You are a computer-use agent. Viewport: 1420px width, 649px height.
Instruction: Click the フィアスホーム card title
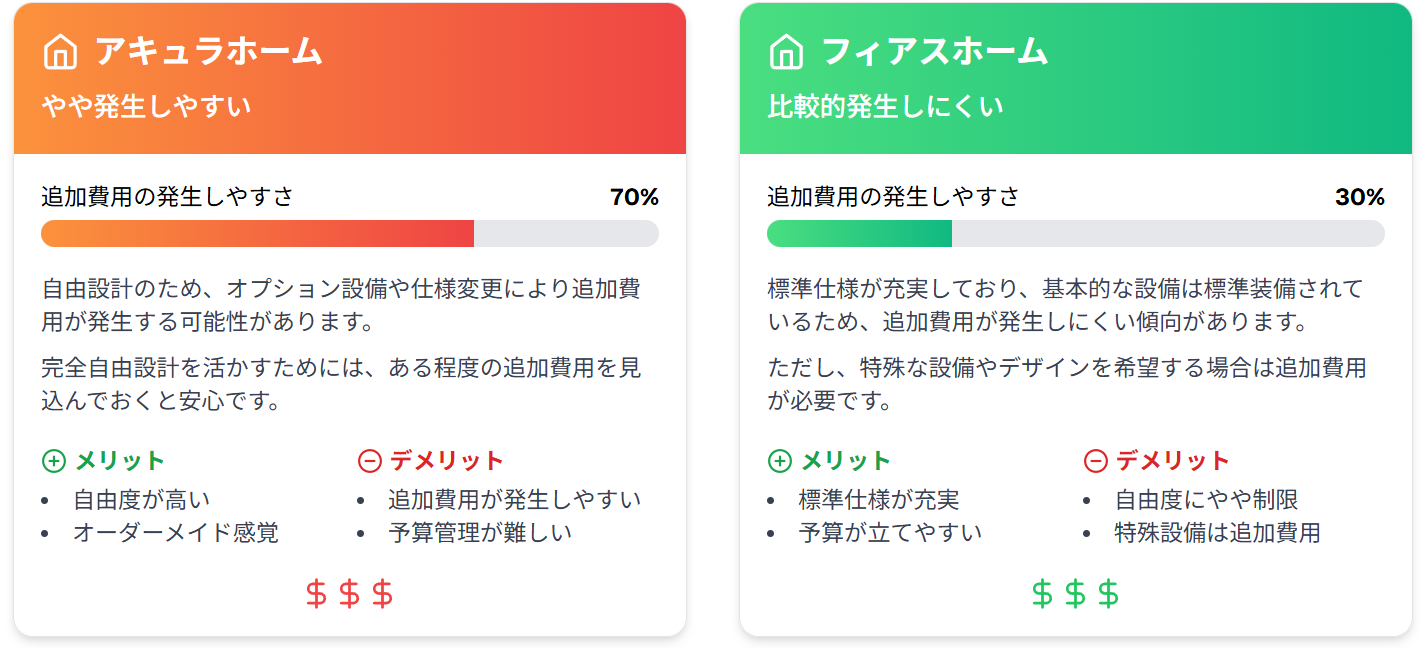coord(934,51)
